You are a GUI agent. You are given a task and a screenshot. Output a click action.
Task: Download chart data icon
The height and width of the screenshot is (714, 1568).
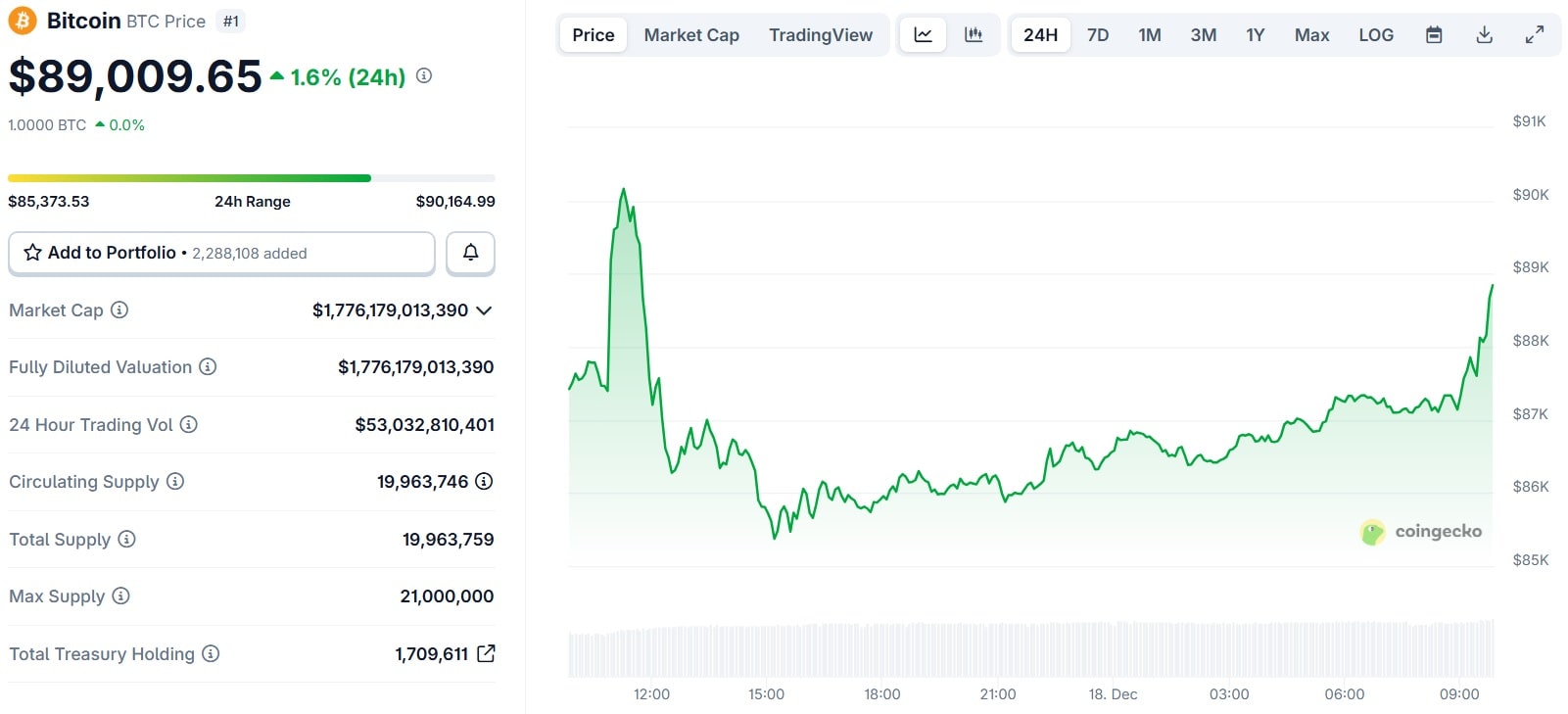(1485, 35)
